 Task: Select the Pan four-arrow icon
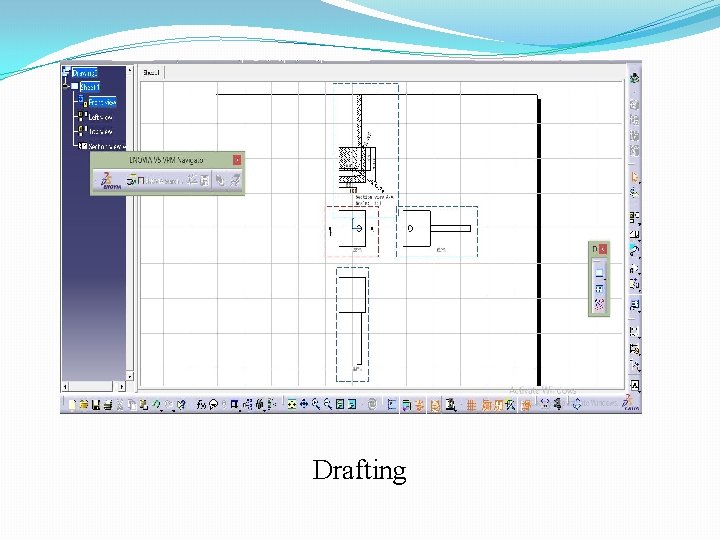point(304,404)
